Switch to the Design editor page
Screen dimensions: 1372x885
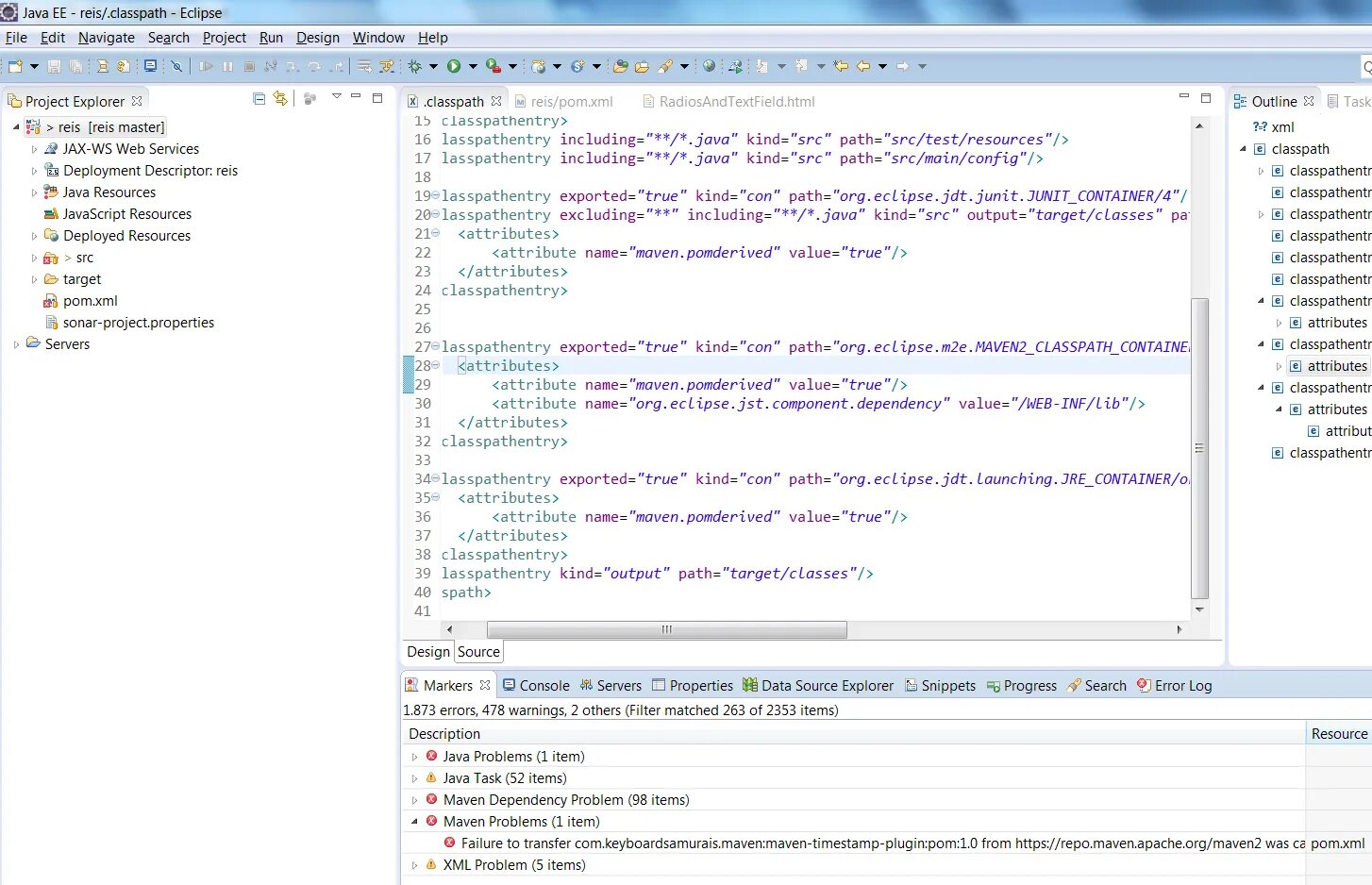428,652
